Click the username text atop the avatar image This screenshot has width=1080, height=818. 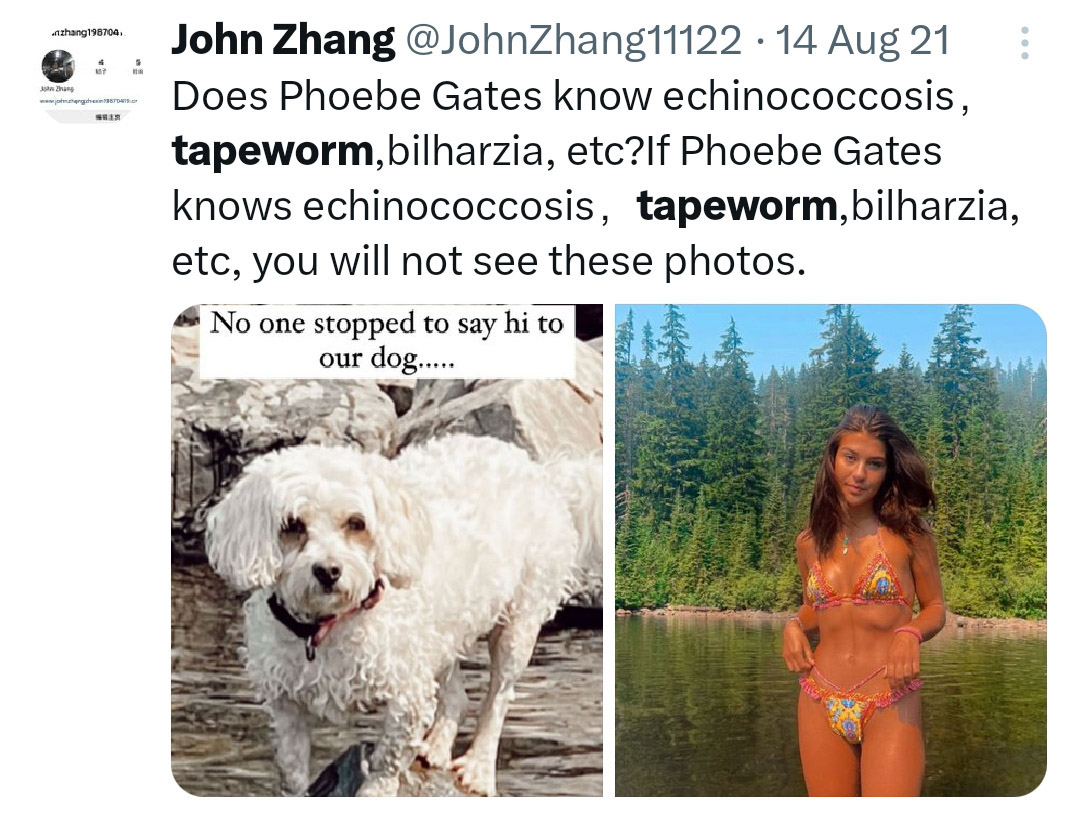point(88,32)
